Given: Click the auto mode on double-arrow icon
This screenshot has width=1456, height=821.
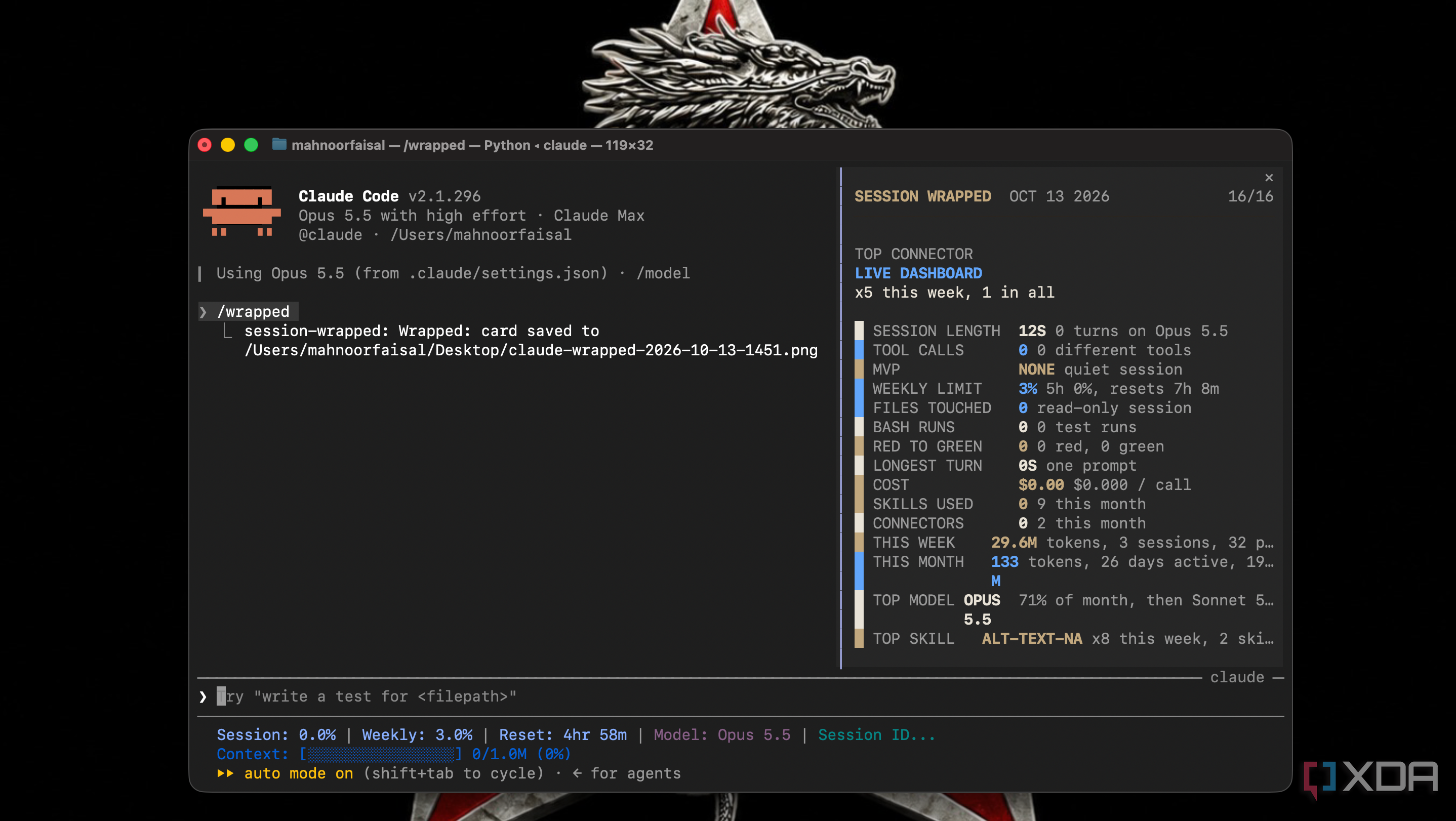Looking at the screenshot, I should click(x=225, y=773).
